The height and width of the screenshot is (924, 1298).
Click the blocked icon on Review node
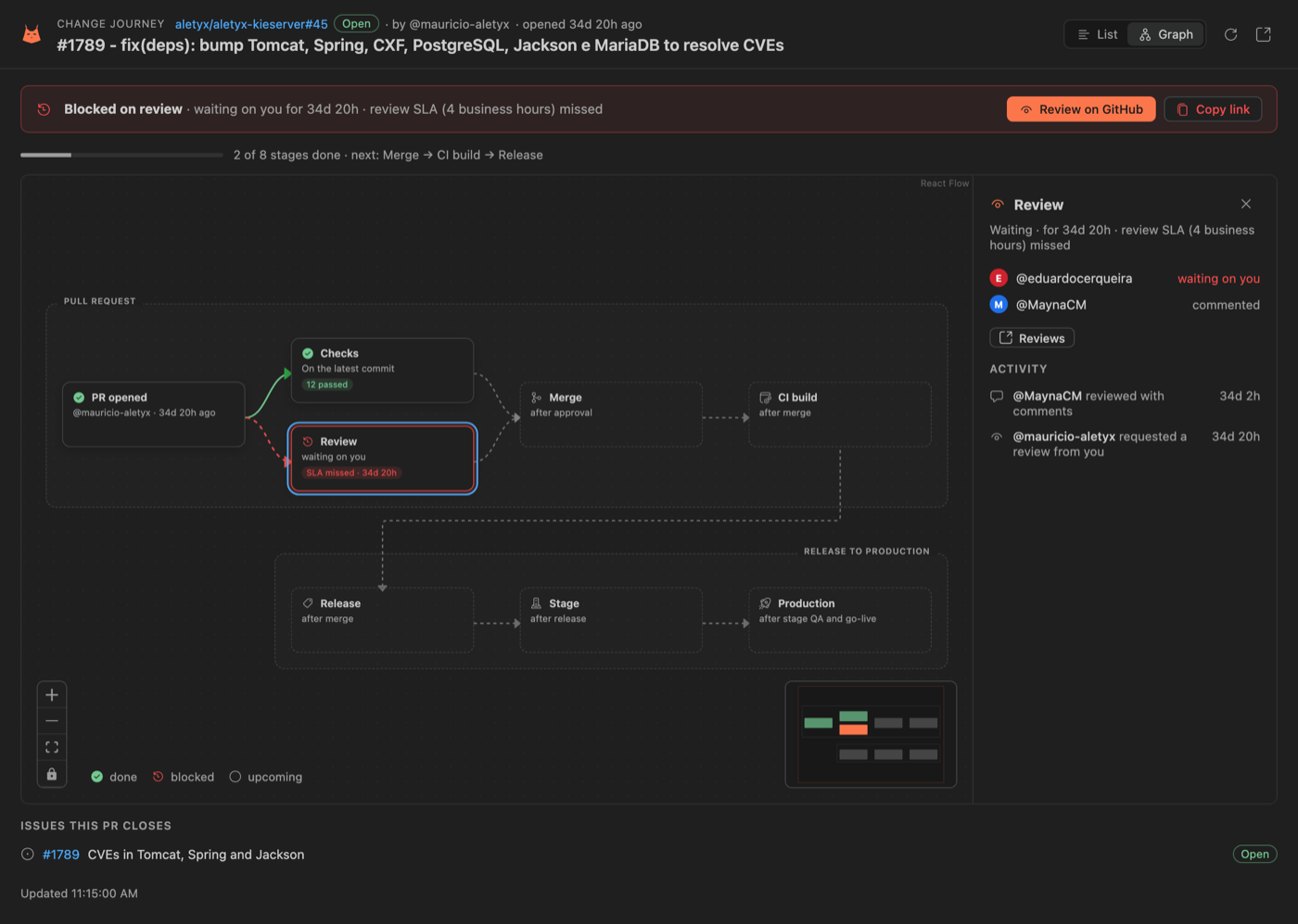[308, 441]
